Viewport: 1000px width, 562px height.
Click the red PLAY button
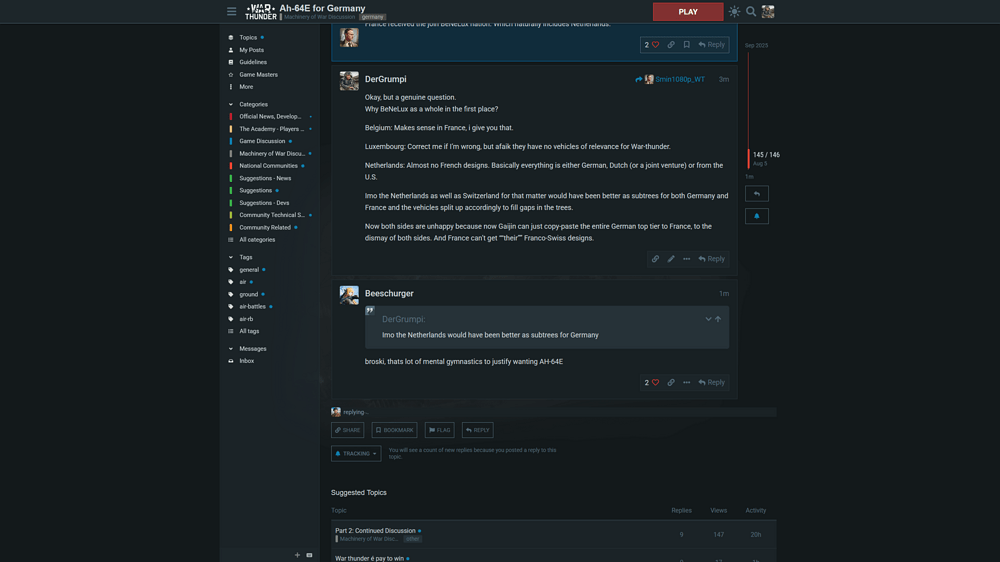688,11
